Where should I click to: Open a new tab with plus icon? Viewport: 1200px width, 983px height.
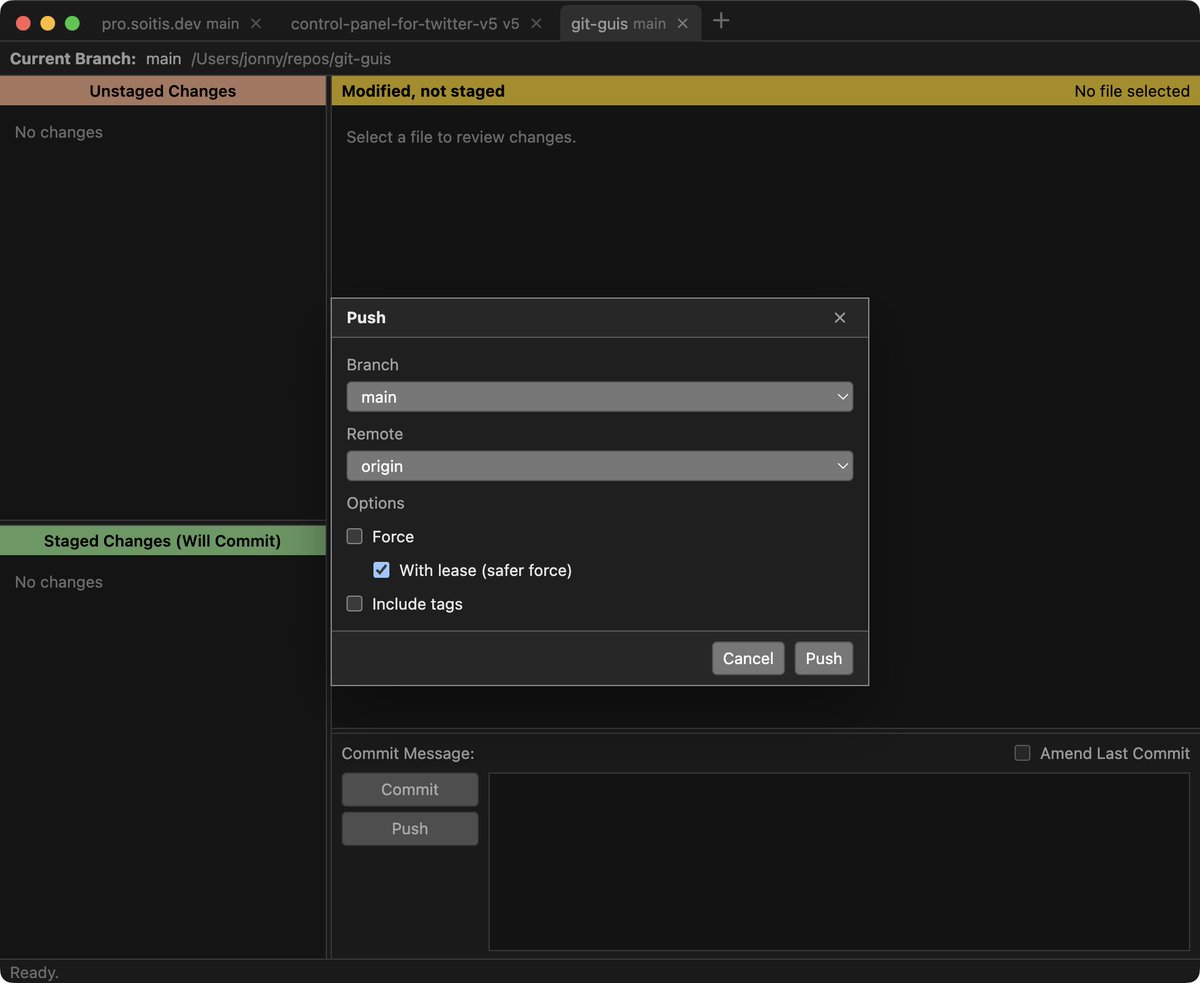point(721,21)
